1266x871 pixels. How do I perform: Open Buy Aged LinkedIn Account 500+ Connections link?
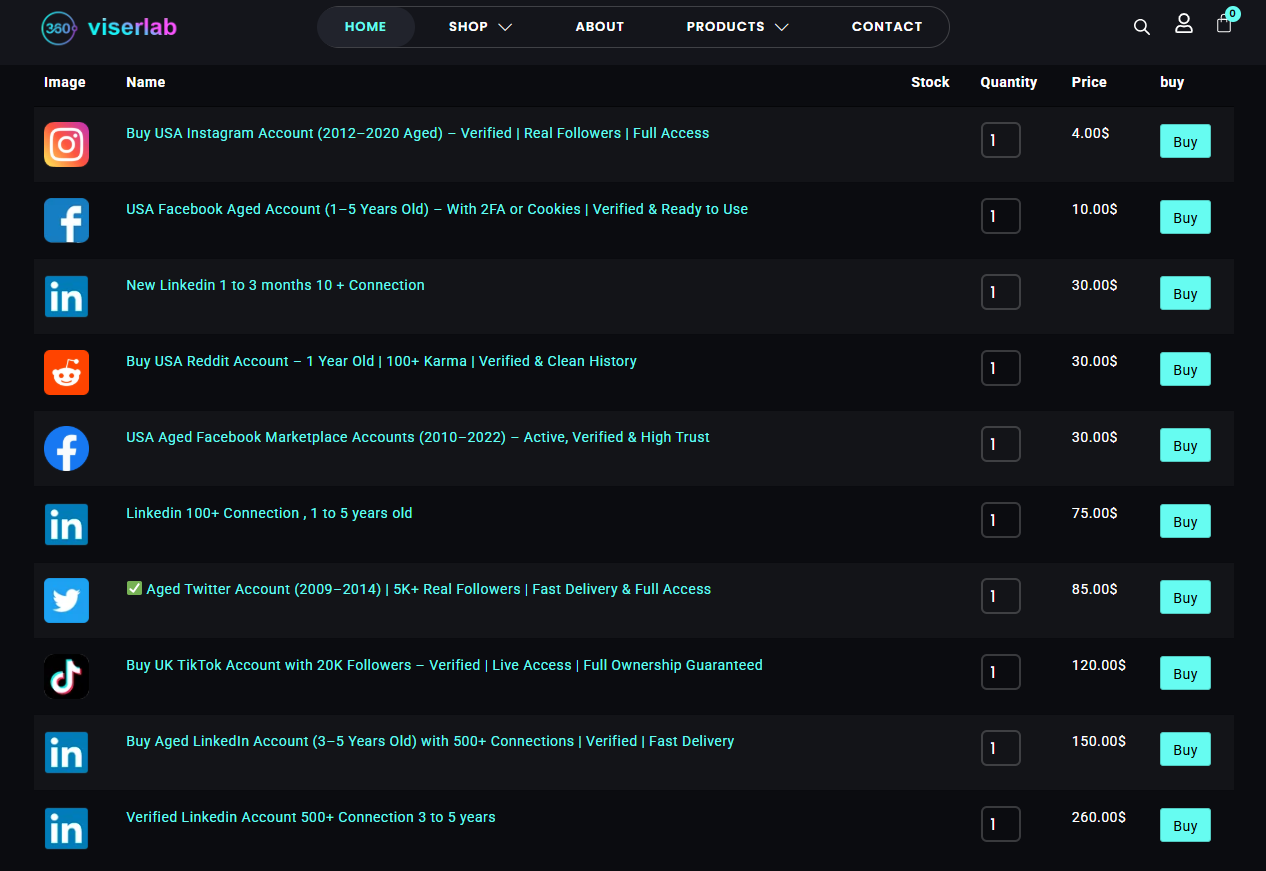pos(430,741)
